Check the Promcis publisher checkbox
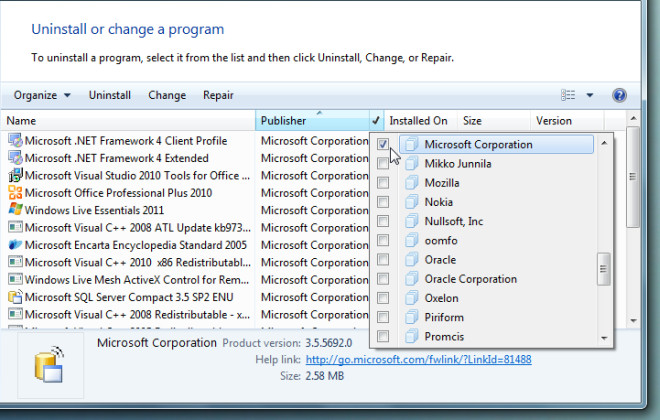 tap(383, 336)
